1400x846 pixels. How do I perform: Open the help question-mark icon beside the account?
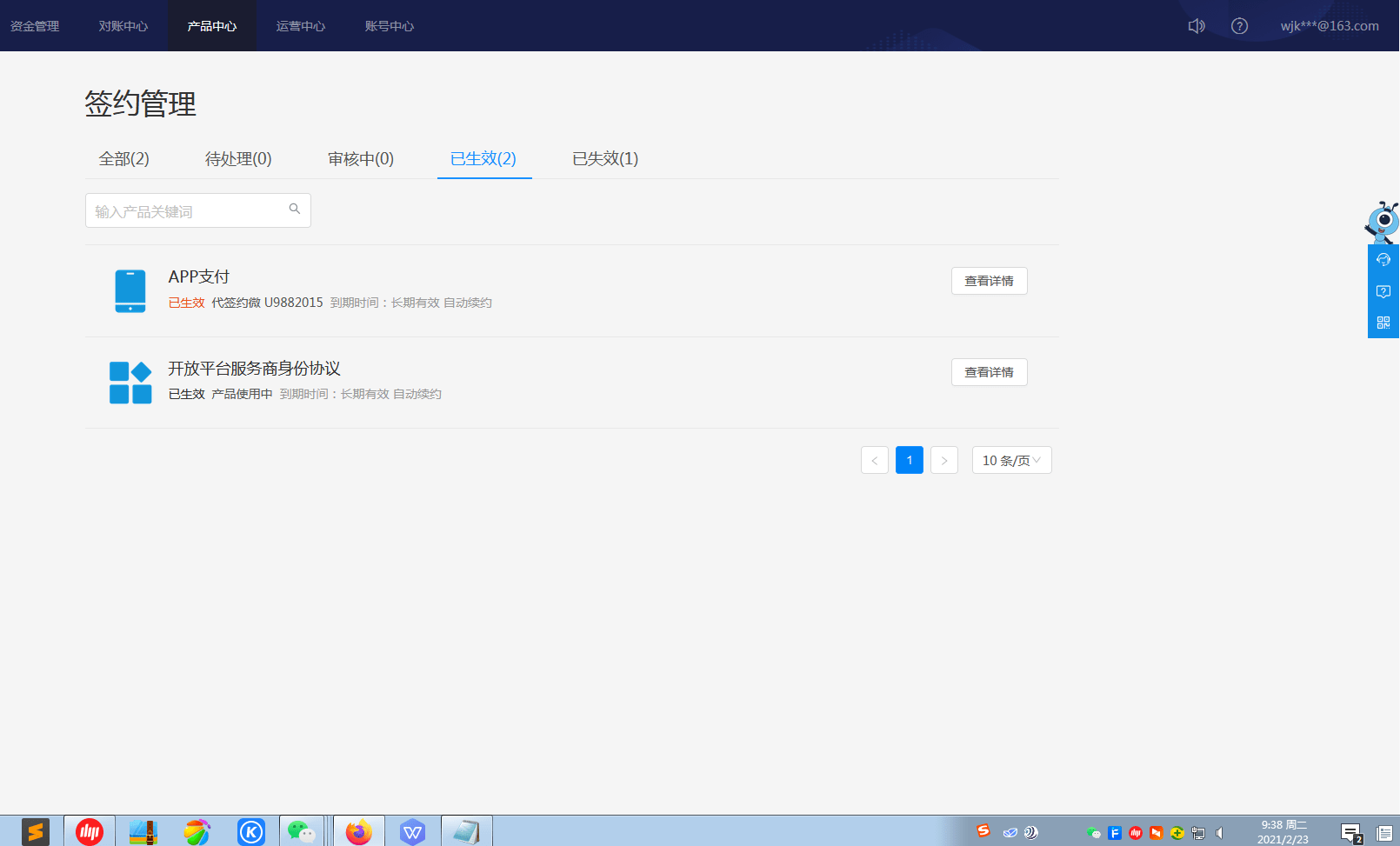pyautogui.click(x=1239, y=26)
